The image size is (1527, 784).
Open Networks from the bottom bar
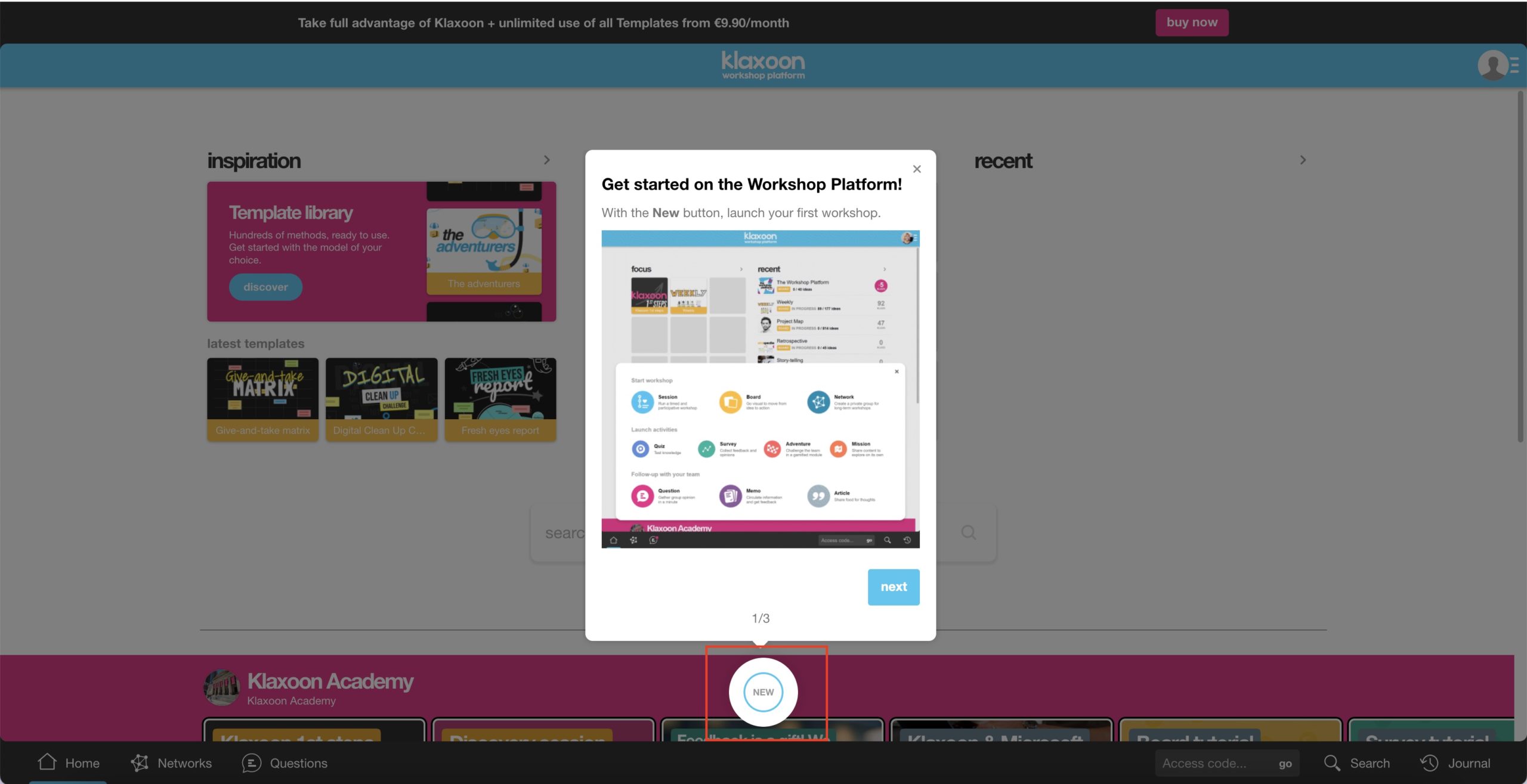pos(171,763)
